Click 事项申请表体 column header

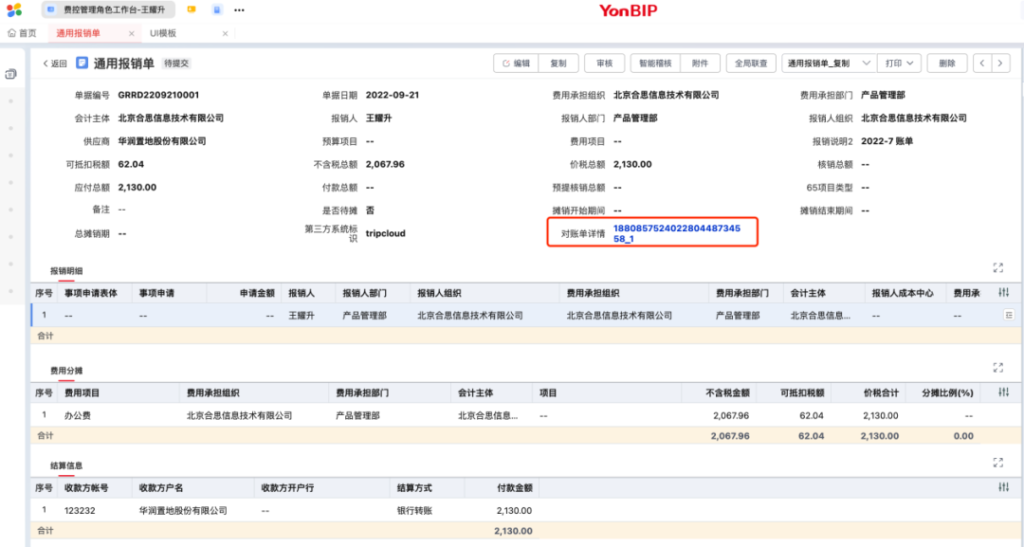pos(91,294)
